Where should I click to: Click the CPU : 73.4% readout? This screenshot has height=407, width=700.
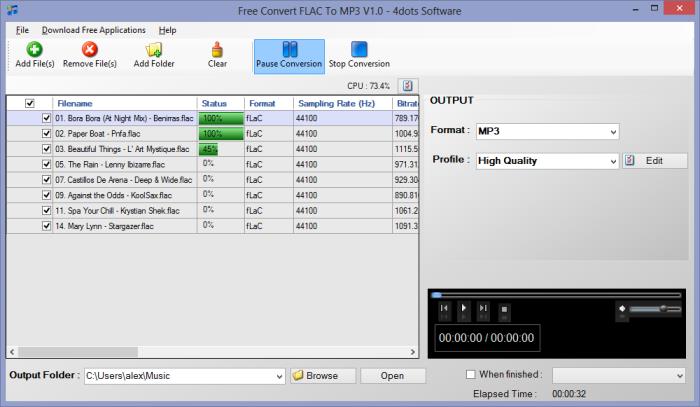[x=368, y=86]
